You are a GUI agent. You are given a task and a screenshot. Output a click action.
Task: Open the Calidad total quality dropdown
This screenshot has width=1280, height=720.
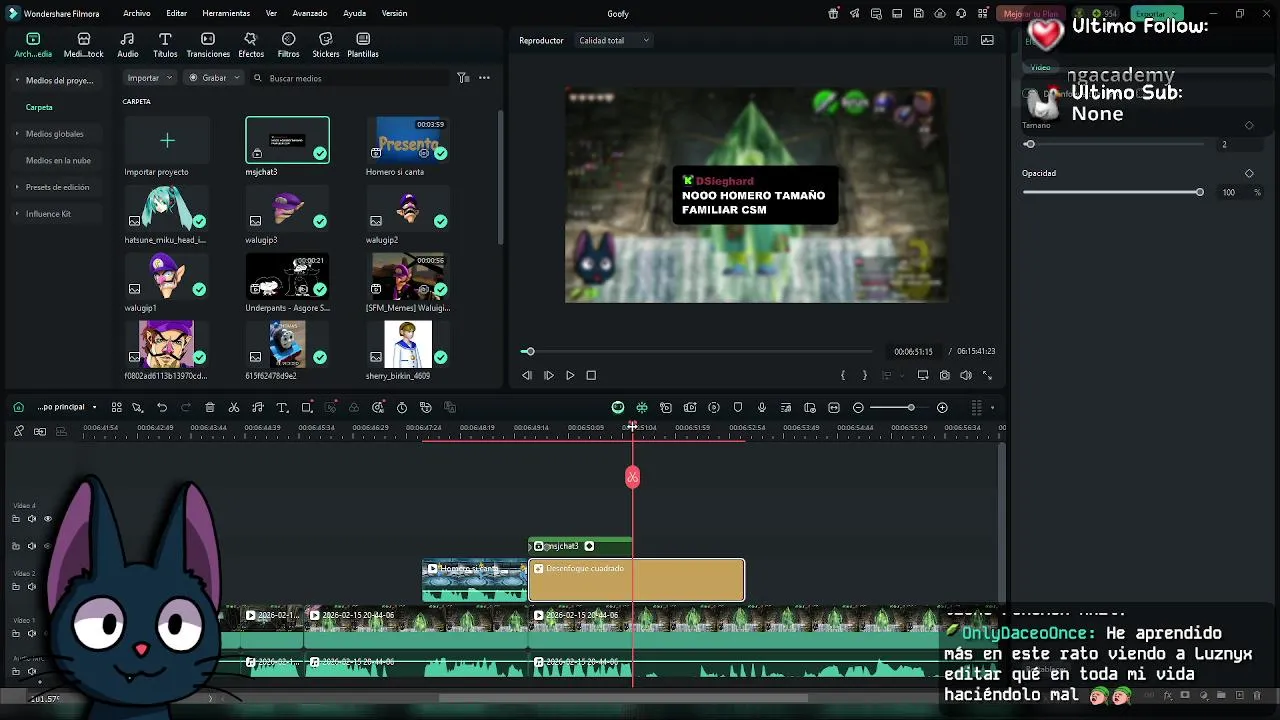click(x=614, y=41)
